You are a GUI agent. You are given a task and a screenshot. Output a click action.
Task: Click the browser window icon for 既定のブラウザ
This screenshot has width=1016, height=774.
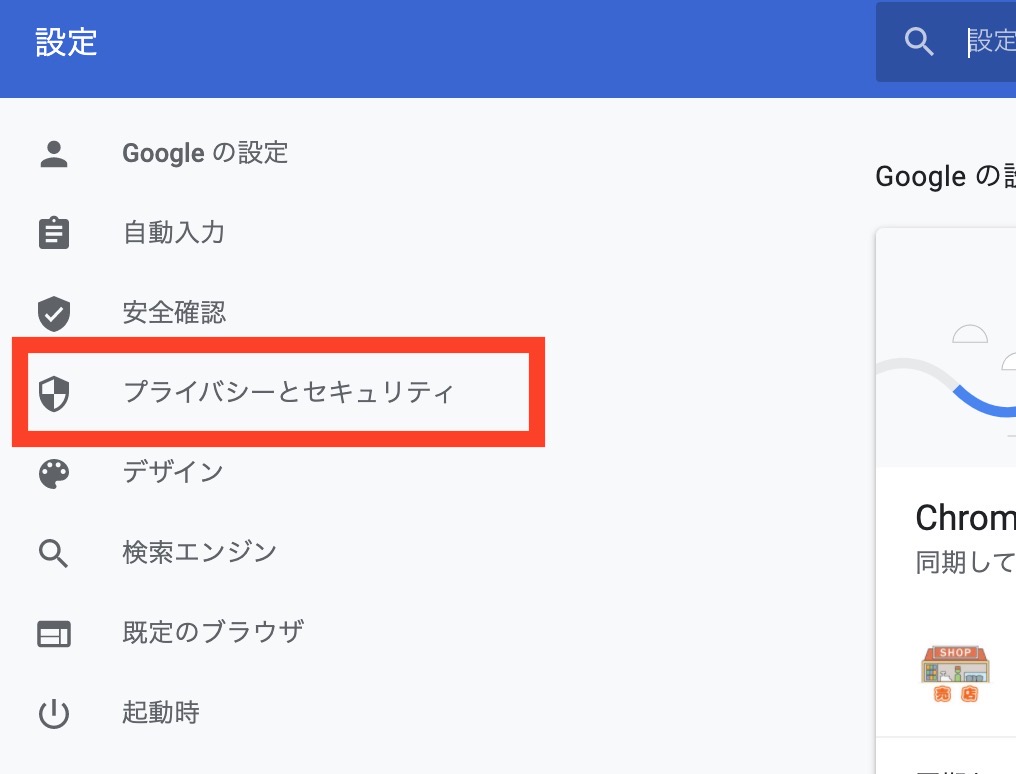pyautogui.click(x=54, y=633)
